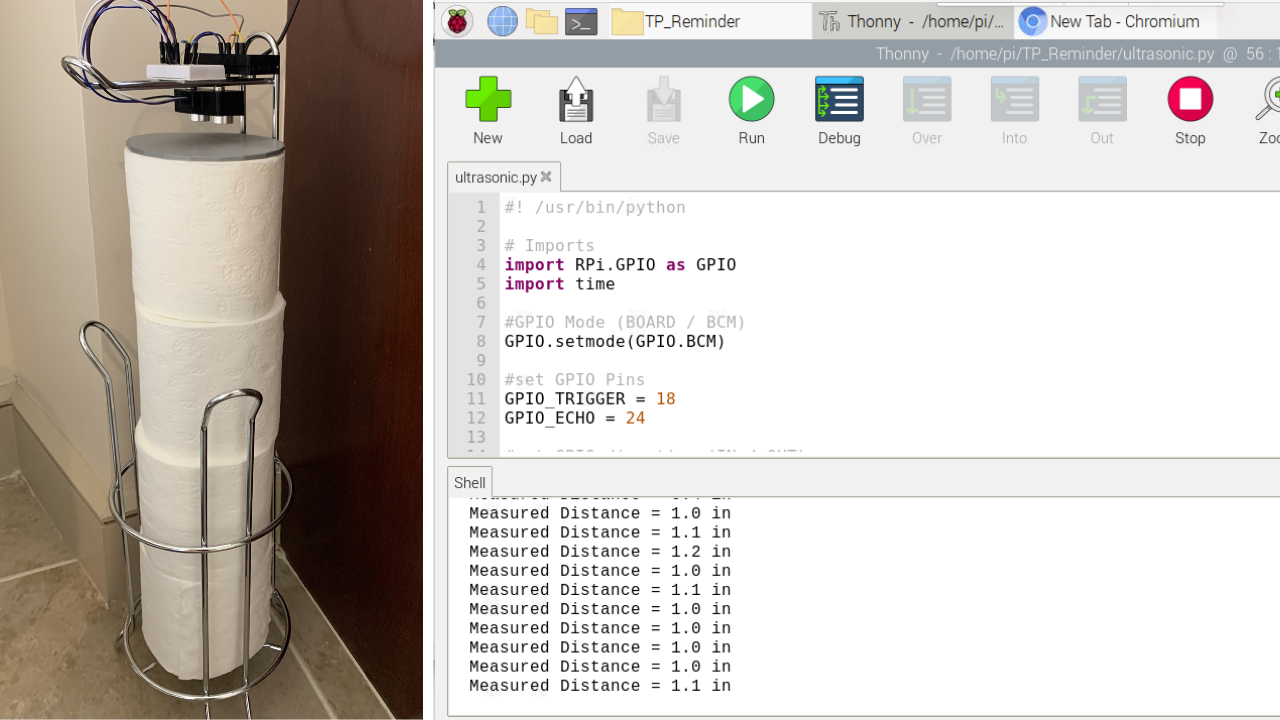Click the shebang /usr/bin/python line
The width and height of the screenshot is (1280, 720).
pyautogui.click(x=595, y=207)
